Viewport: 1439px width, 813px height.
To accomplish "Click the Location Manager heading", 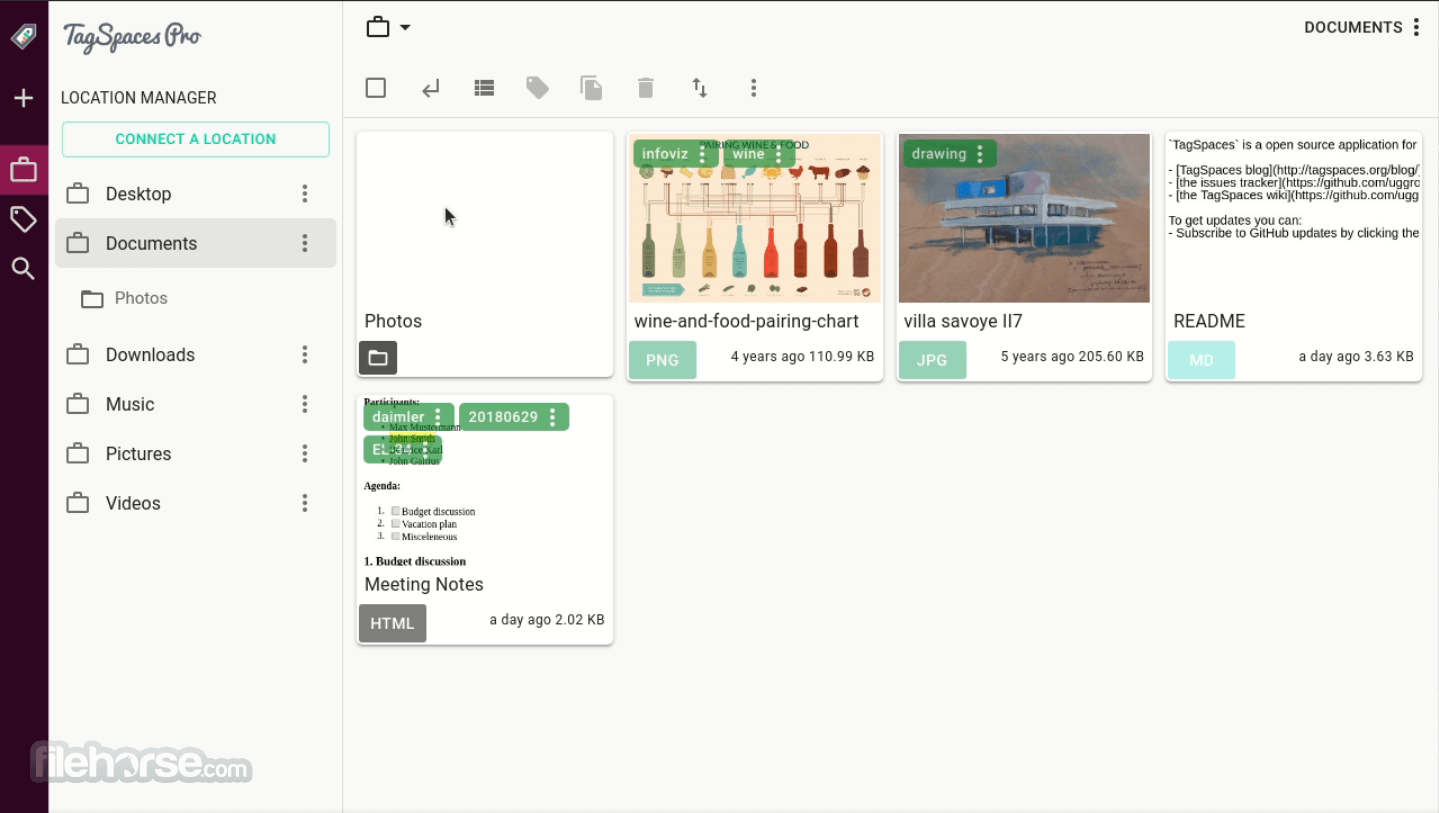I will pos(139,98).
